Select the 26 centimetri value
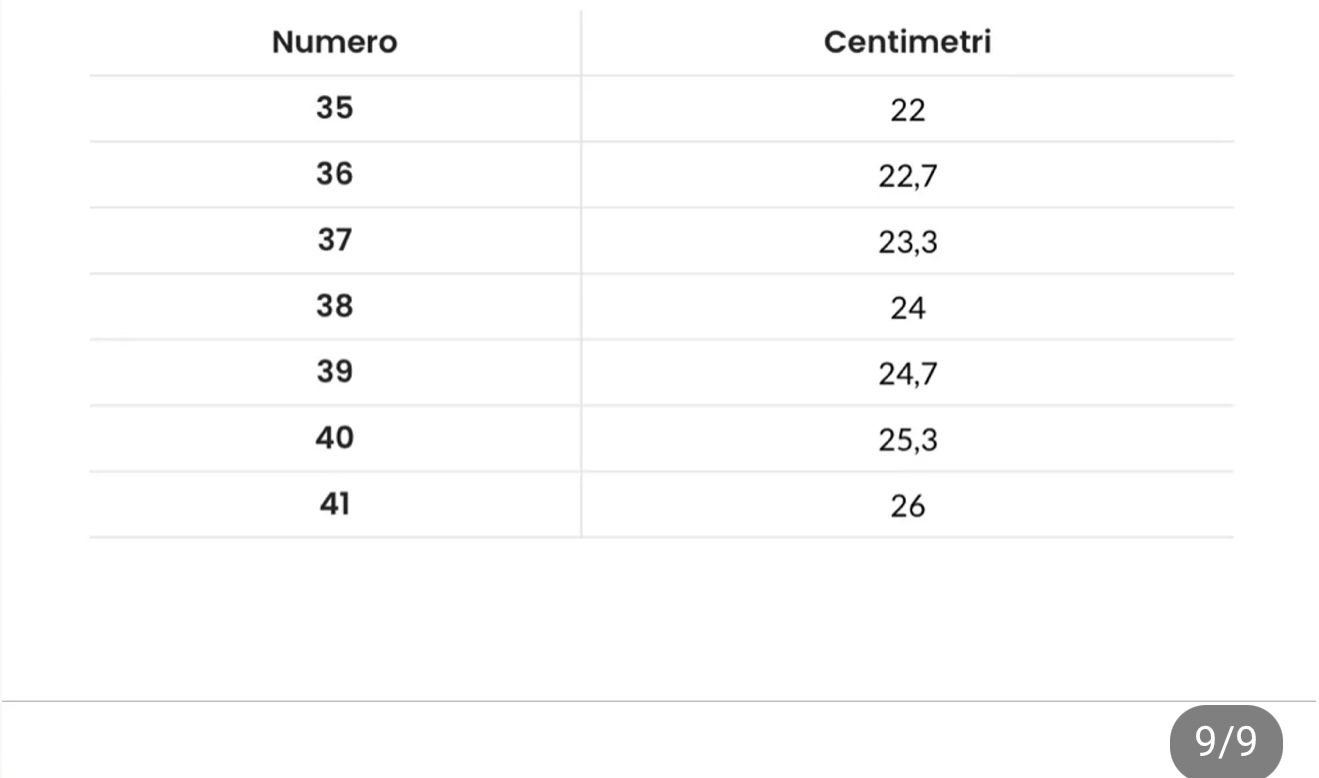This screenshot has width=1319, height=778. [907, 507]
